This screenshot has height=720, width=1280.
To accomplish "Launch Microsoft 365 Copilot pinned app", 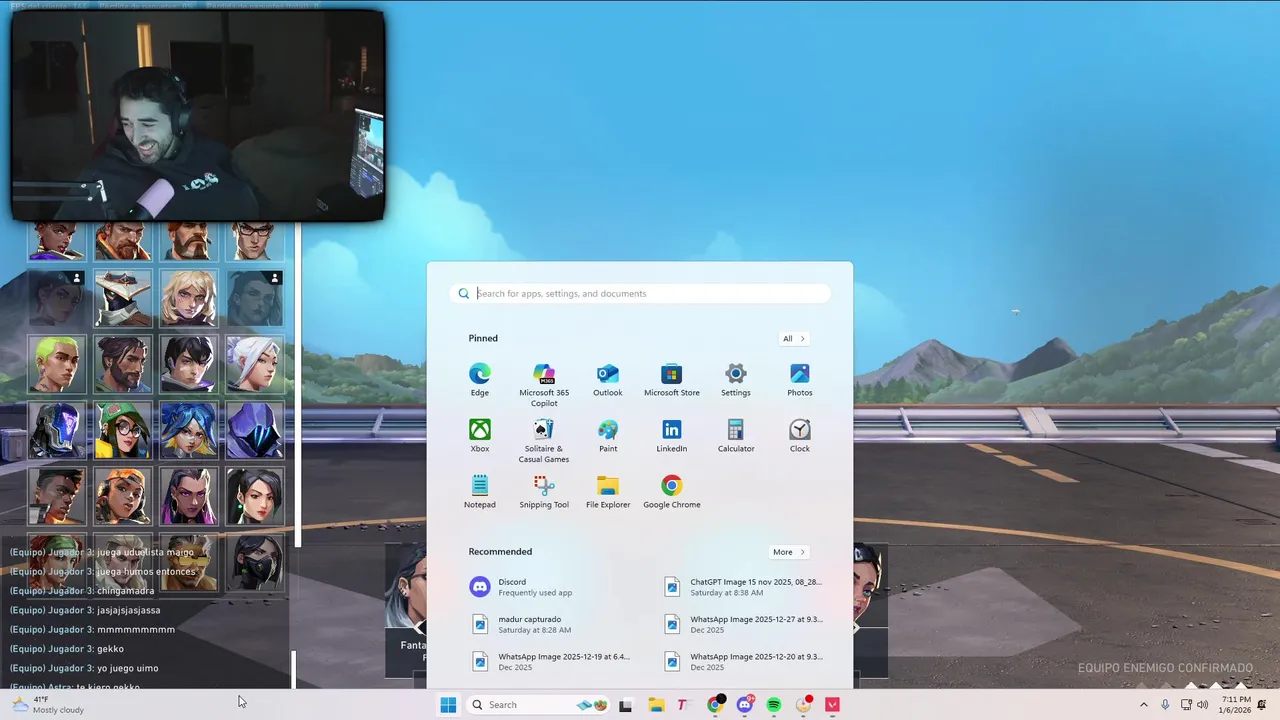I will pyautogui.click(x=544, y=384).
